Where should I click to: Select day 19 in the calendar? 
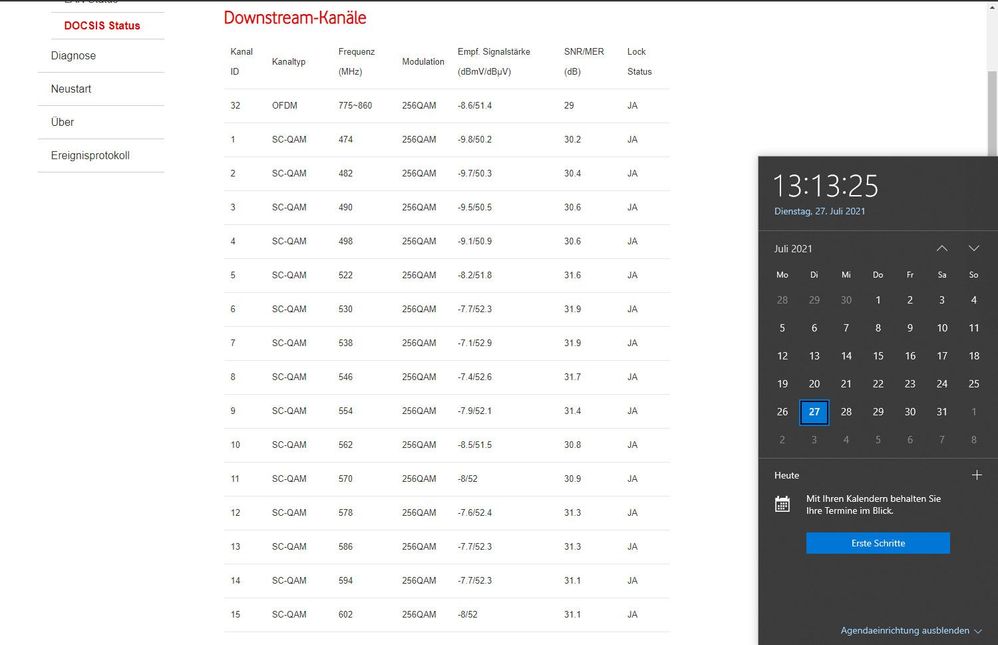tap(782, 384)
